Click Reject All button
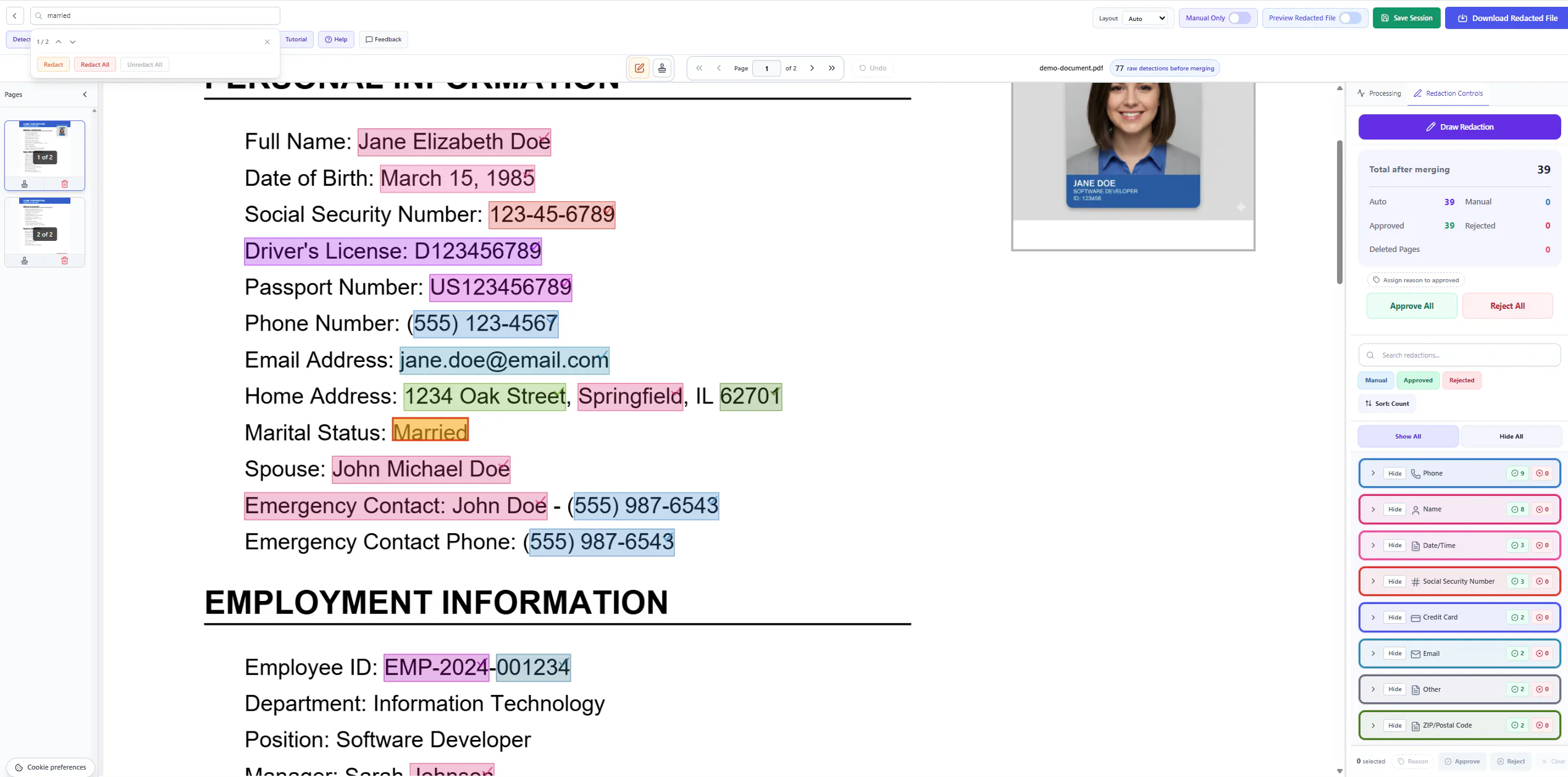The height and width of the screenshot is (777, 1568). tap(1507, 306)
